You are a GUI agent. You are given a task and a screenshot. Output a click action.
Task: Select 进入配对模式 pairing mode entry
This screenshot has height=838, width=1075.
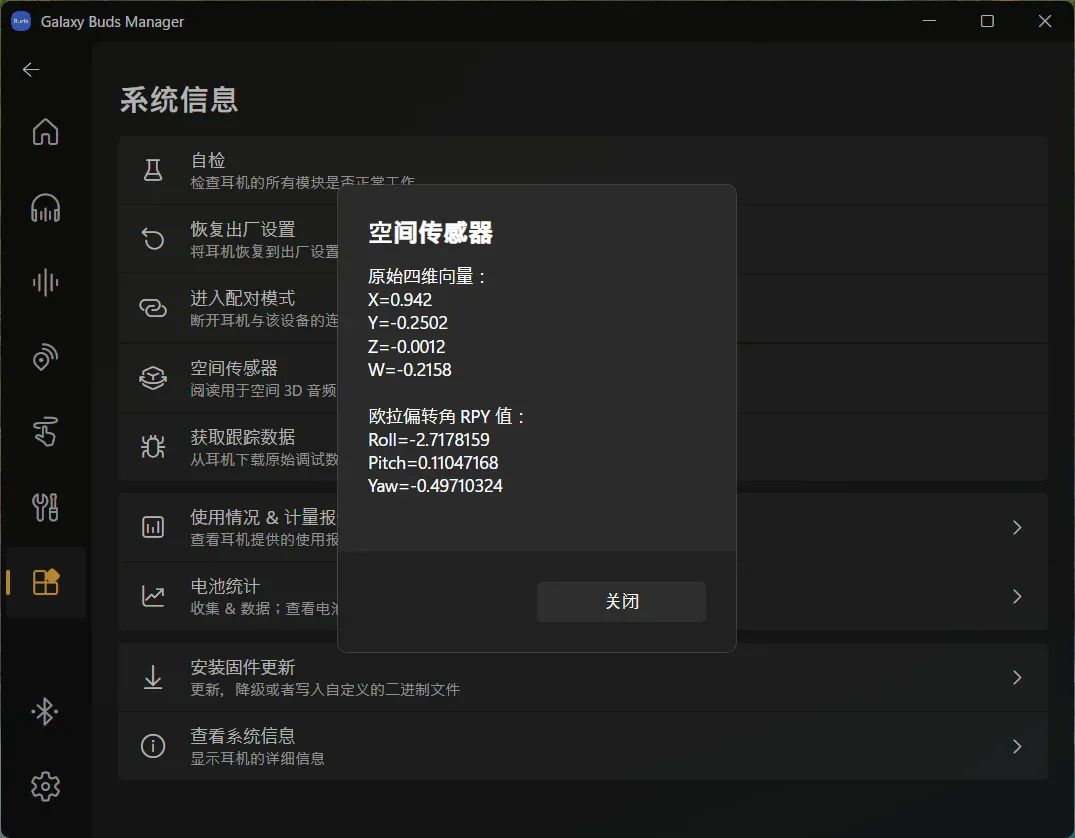pos(583,309)
